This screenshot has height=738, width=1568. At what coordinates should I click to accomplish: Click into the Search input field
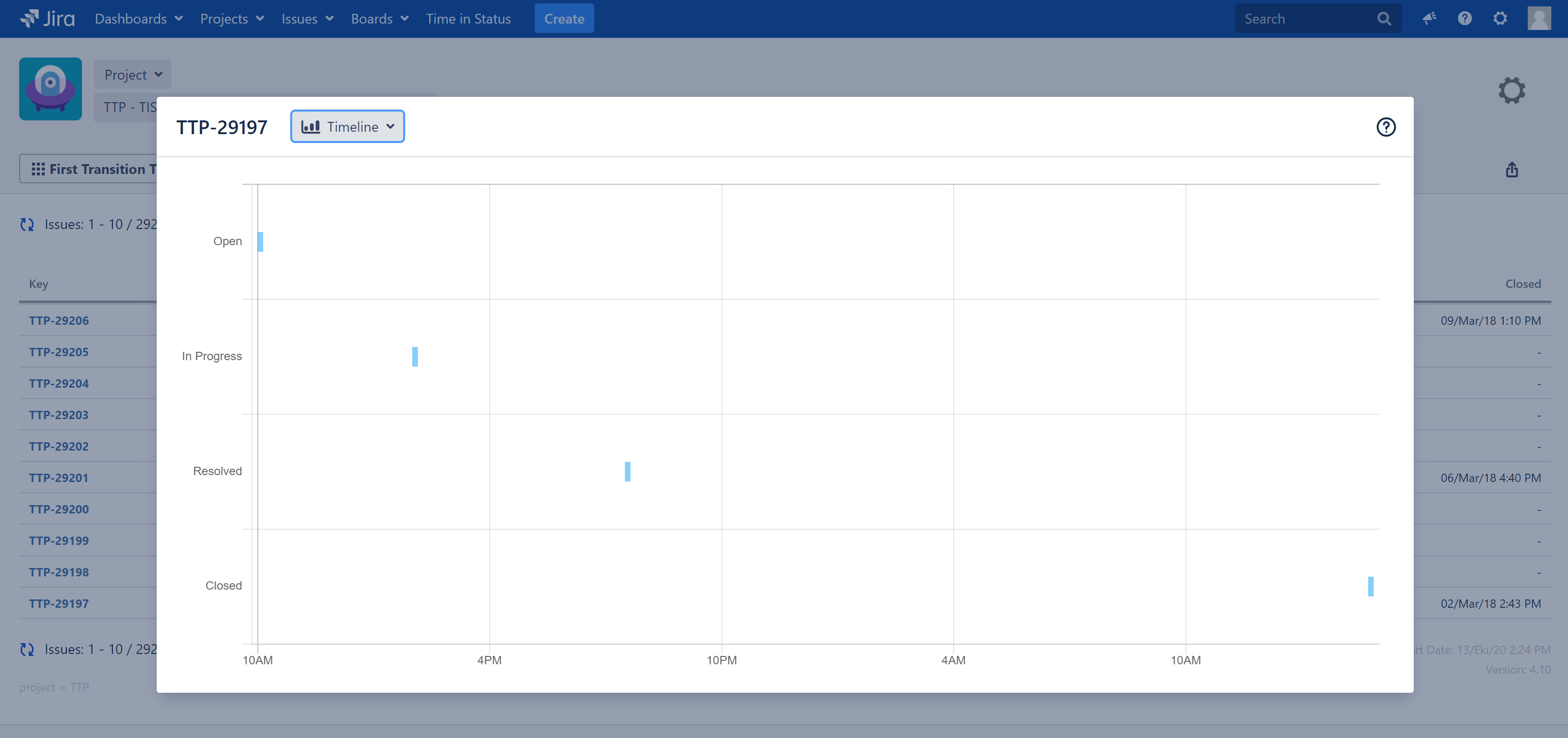point(1303,19)
